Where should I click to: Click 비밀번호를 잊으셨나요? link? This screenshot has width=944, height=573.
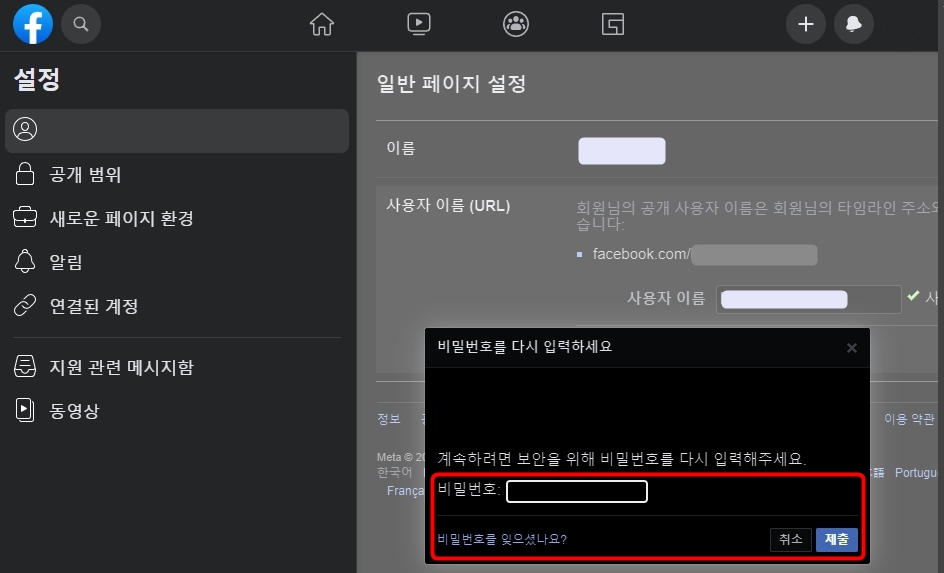pyautogui.click(x=502, y=539)
